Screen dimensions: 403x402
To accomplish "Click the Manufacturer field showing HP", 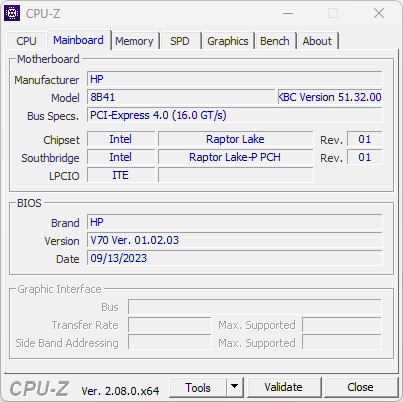I will (235, 79).
